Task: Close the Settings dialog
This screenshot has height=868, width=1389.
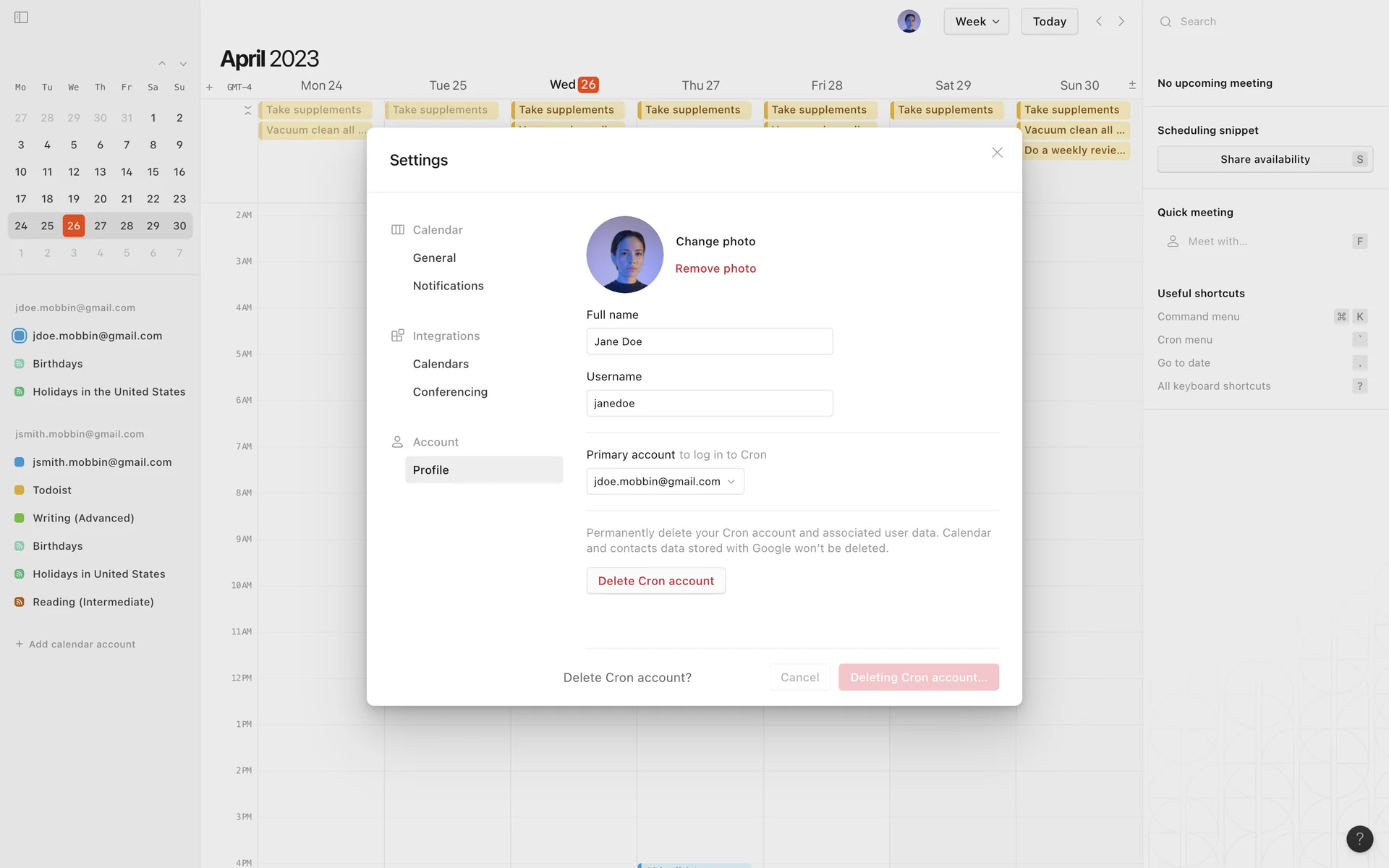Action: (997, 153)
